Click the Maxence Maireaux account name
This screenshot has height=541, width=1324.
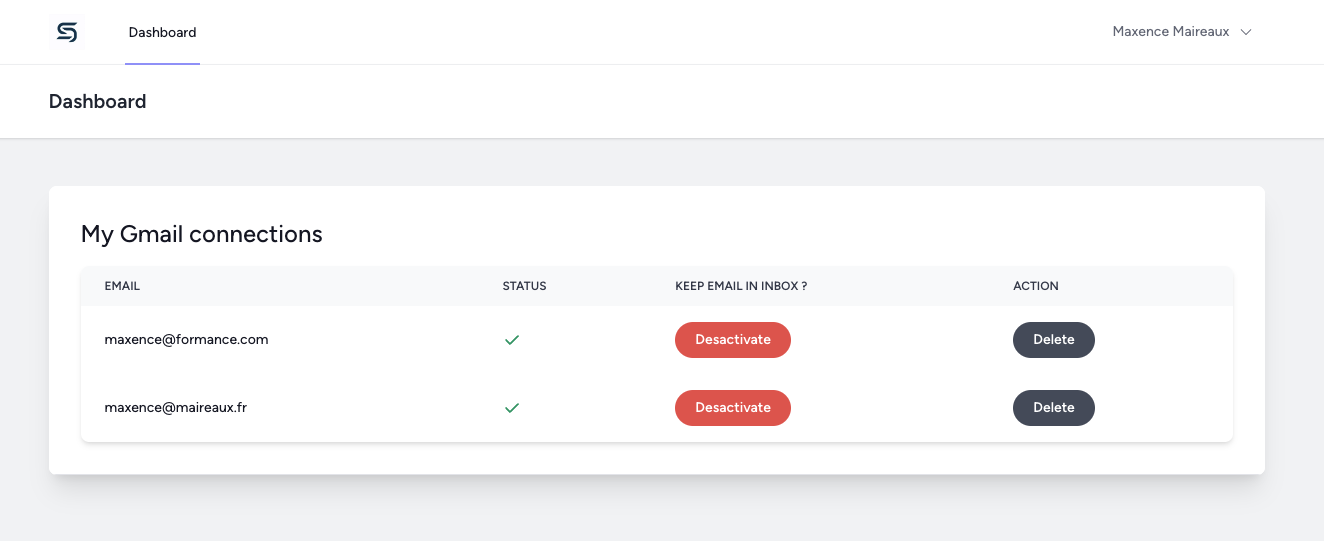(1171, 32)
